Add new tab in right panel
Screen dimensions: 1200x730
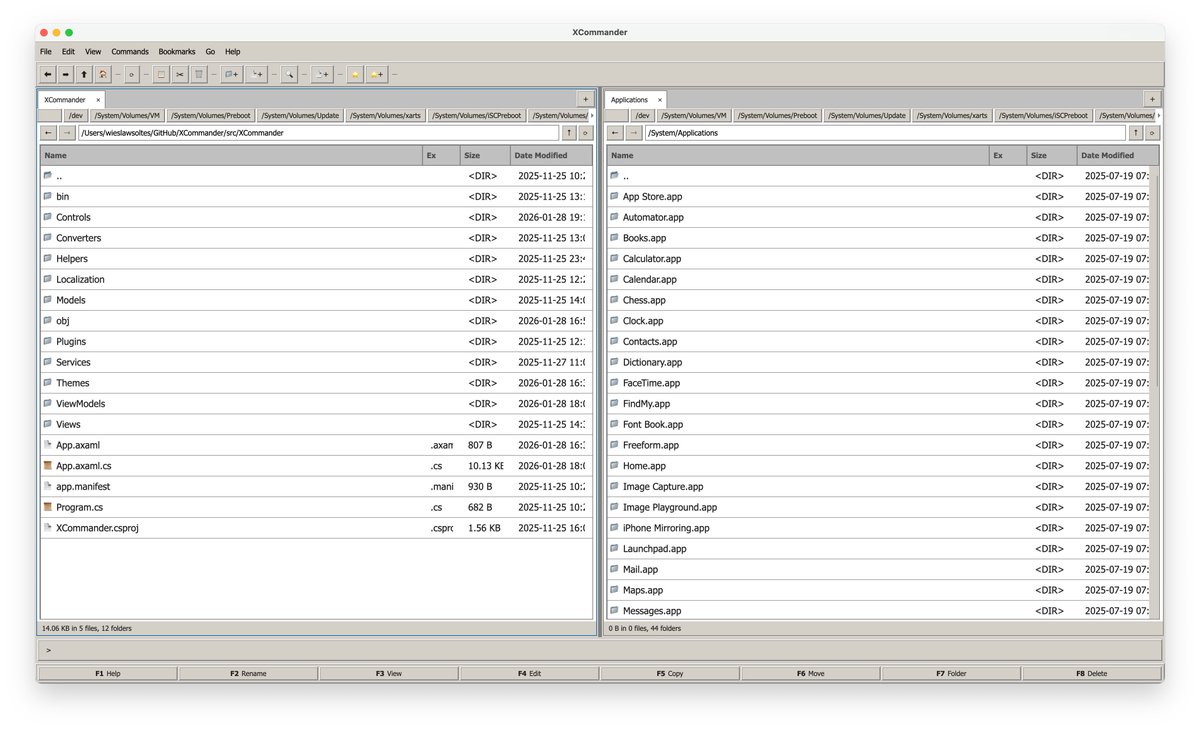point(1151,99)
